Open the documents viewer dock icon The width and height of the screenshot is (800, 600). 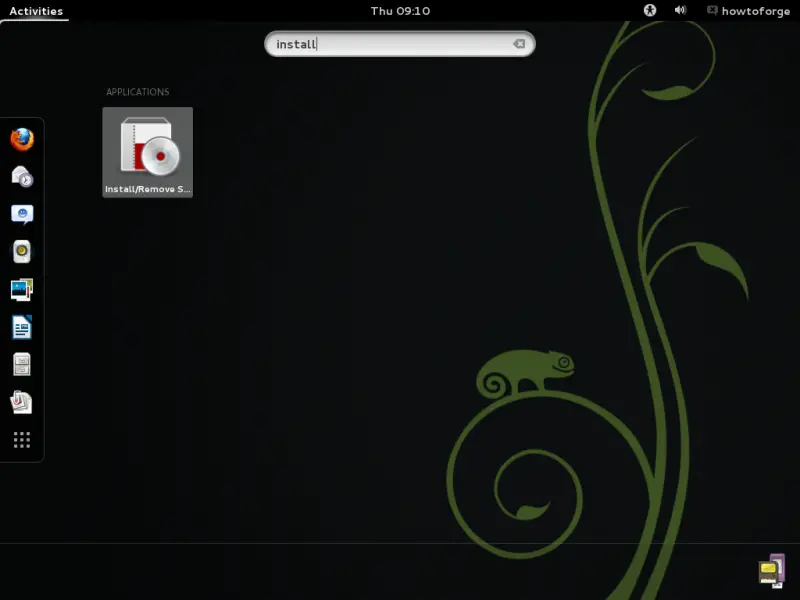(x=22, y=402)
